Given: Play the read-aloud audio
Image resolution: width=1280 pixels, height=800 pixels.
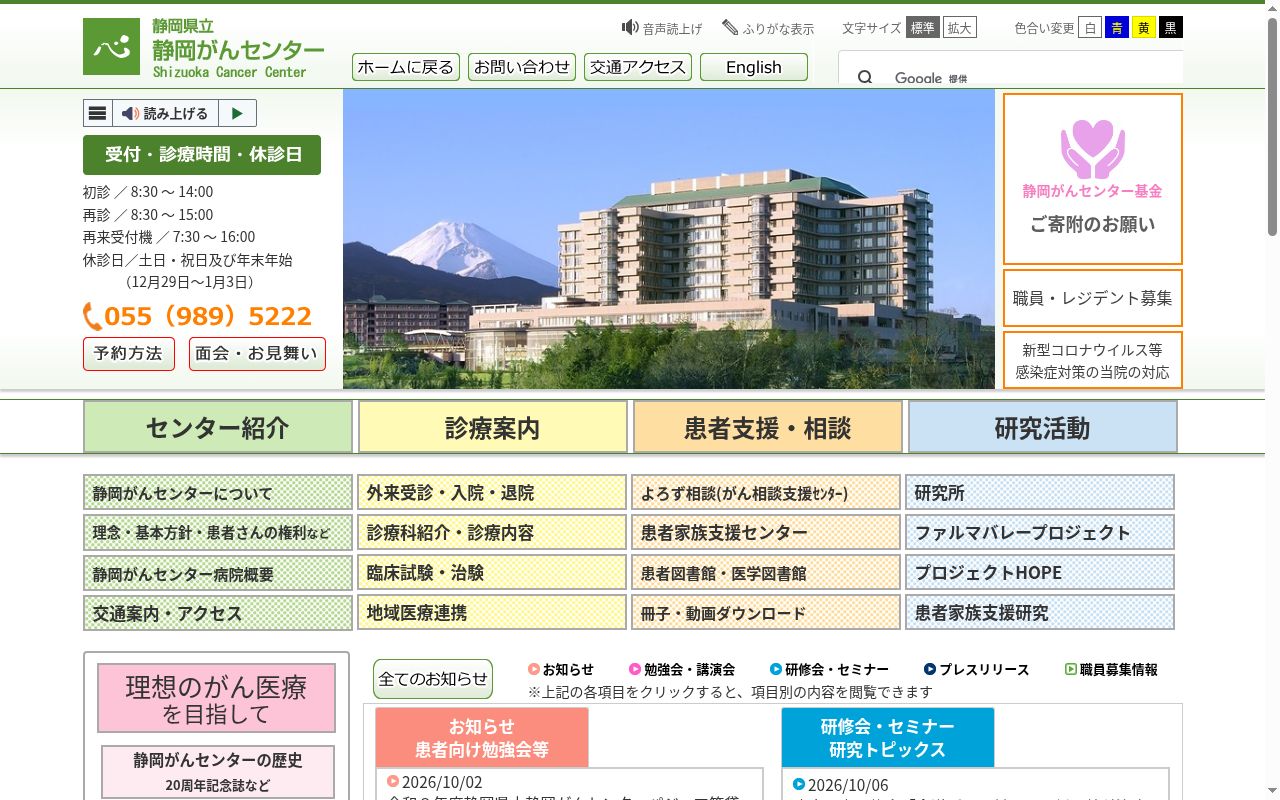Looking at the screenshot, I should tap(237, 113).
